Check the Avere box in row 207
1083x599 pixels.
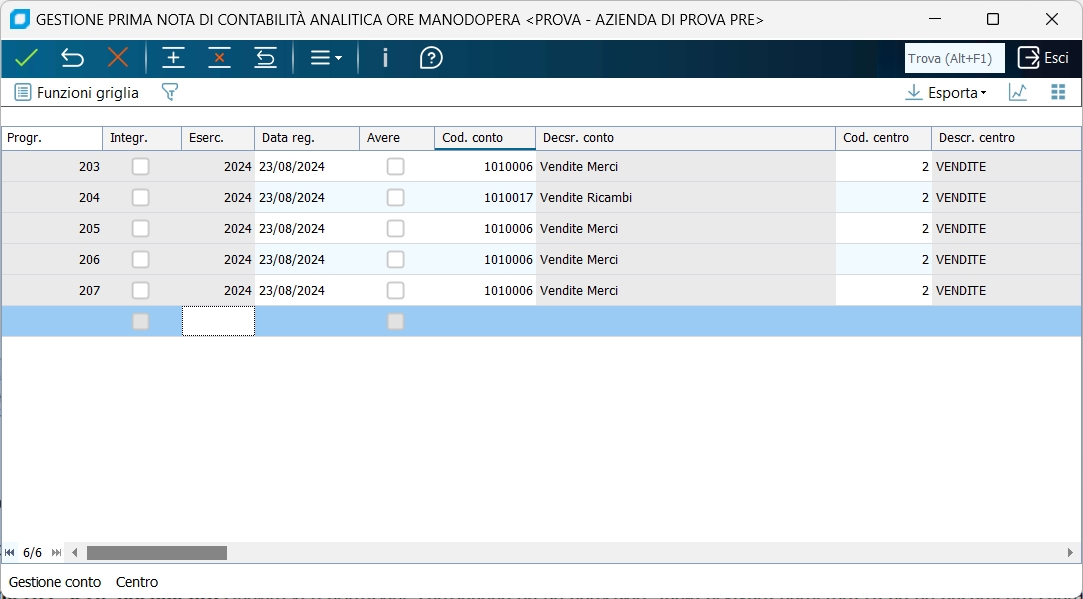(x=396, y=290)
